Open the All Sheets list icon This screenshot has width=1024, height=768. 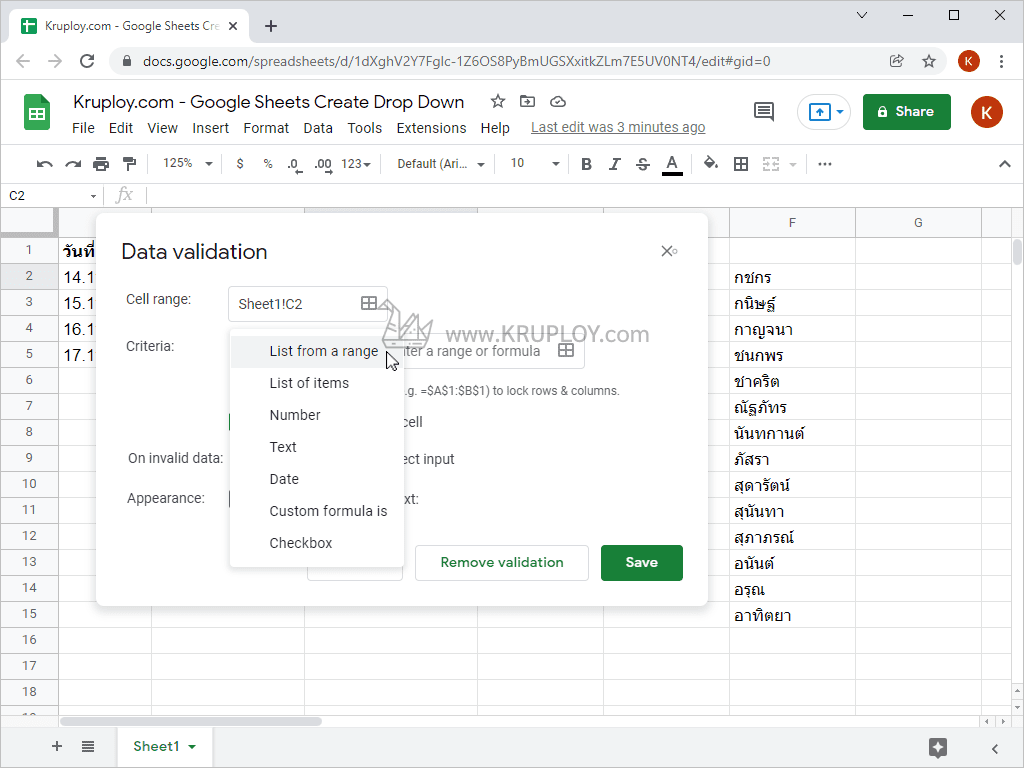pos(88,746)
